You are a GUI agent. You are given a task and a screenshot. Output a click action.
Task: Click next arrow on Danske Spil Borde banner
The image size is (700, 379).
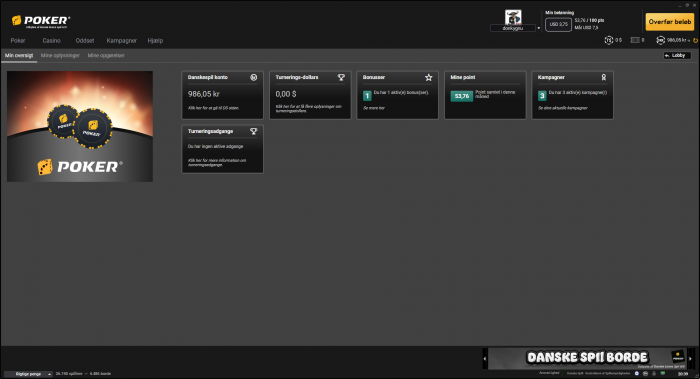pyautogui.click(x=690, y=358)
